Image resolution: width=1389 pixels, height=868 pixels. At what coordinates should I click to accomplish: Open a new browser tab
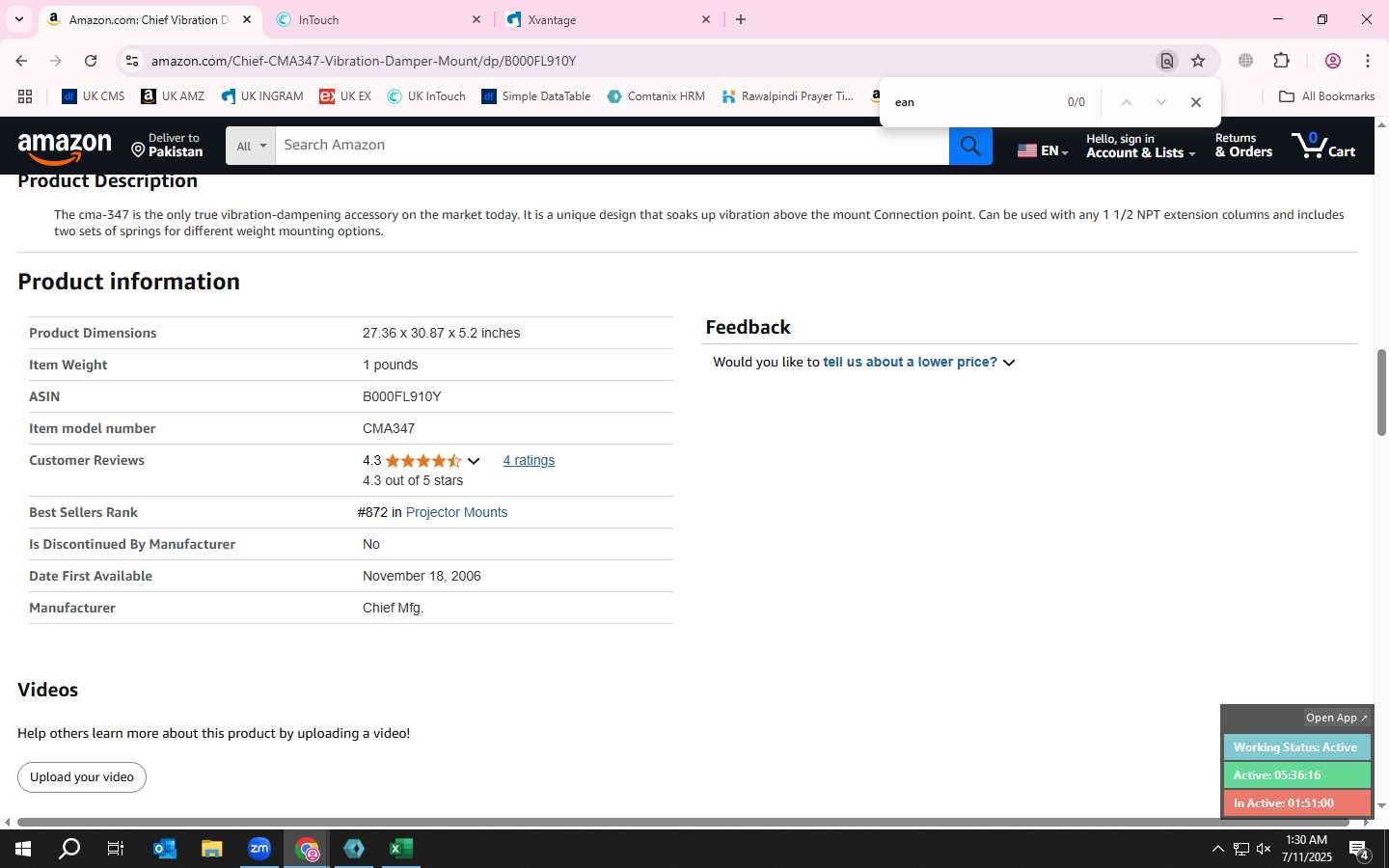[741, 19]
